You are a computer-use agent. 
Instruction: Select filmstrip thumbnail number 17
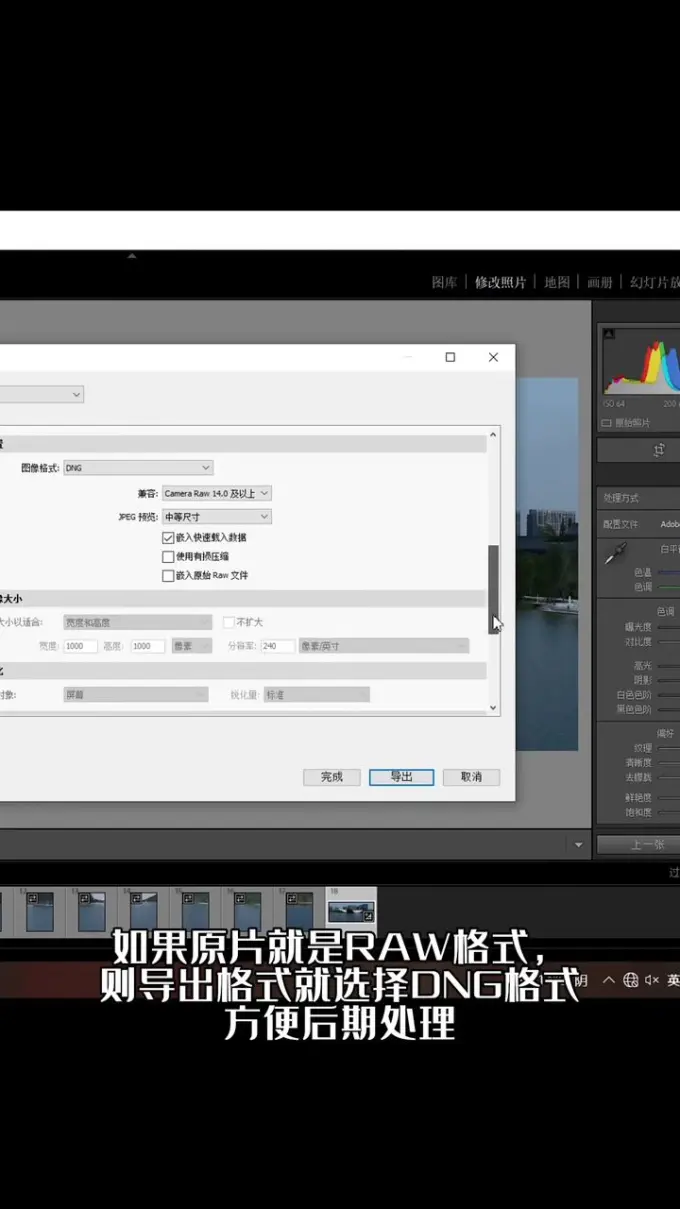[x=299, y=912]
